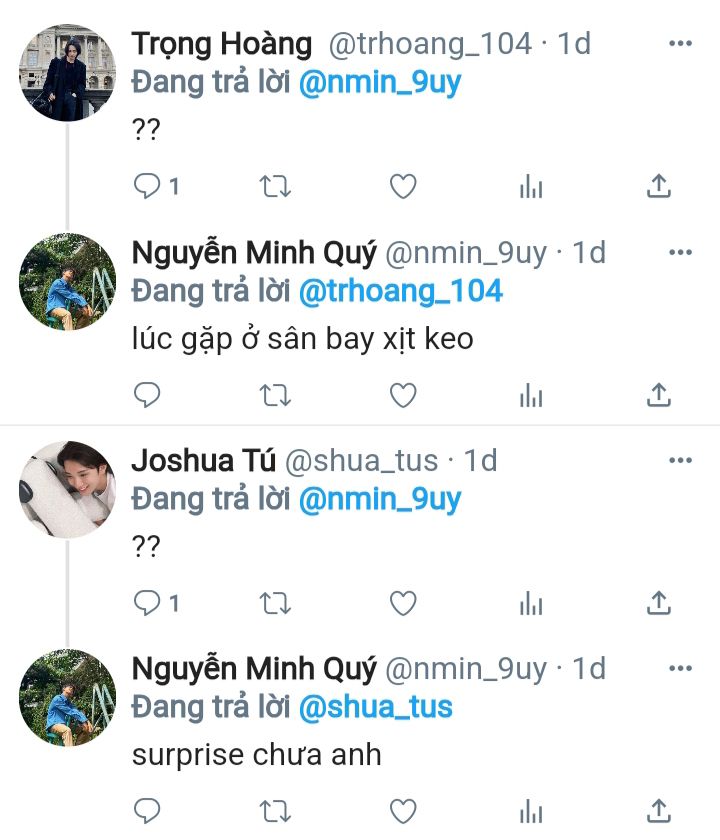Open Joshua Tú's profile avatar
This screenshot has height=840, width=720.
[x=68, y=490]
